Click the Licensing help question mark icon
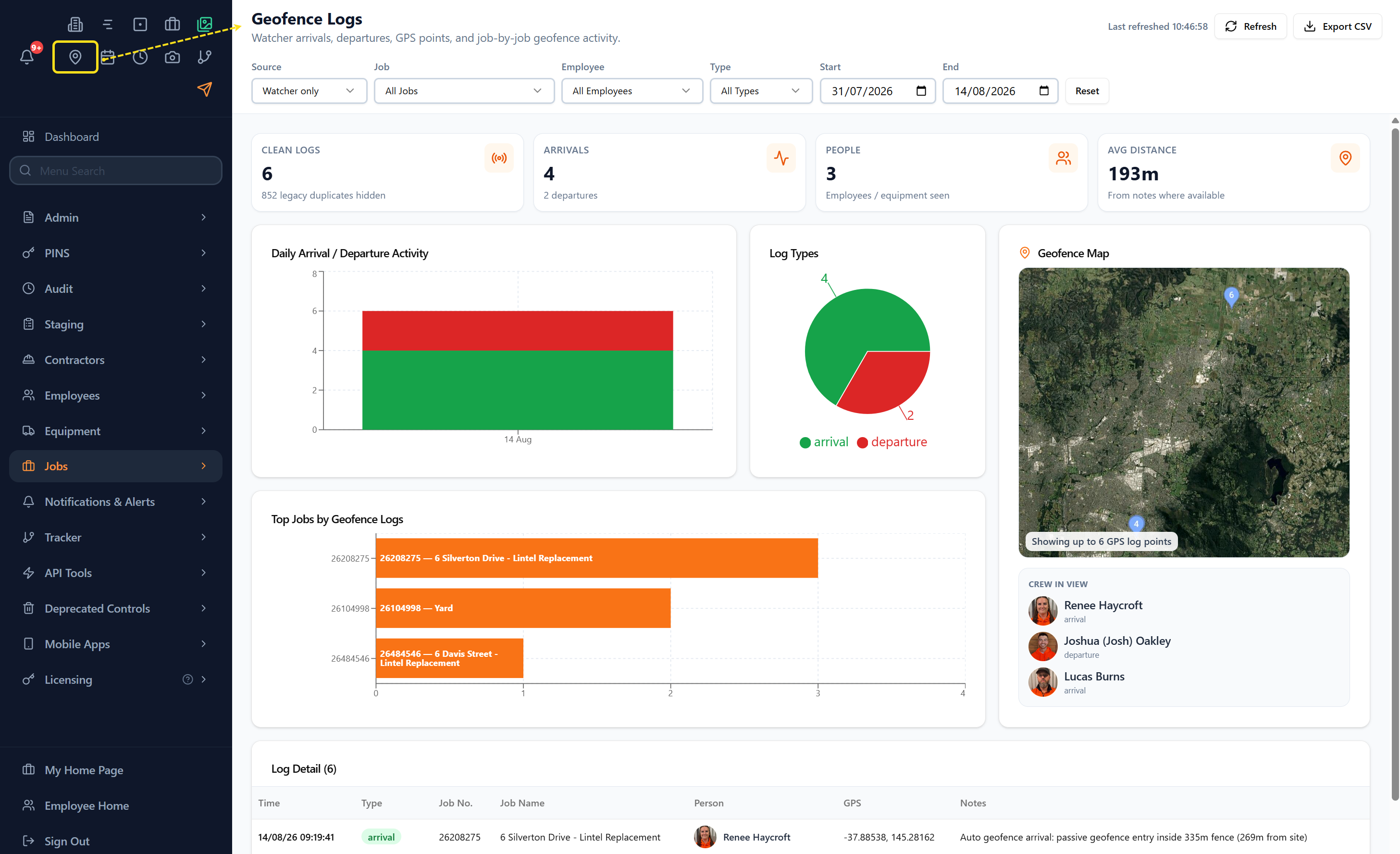The image size is (1400, 854). (187, 679)
